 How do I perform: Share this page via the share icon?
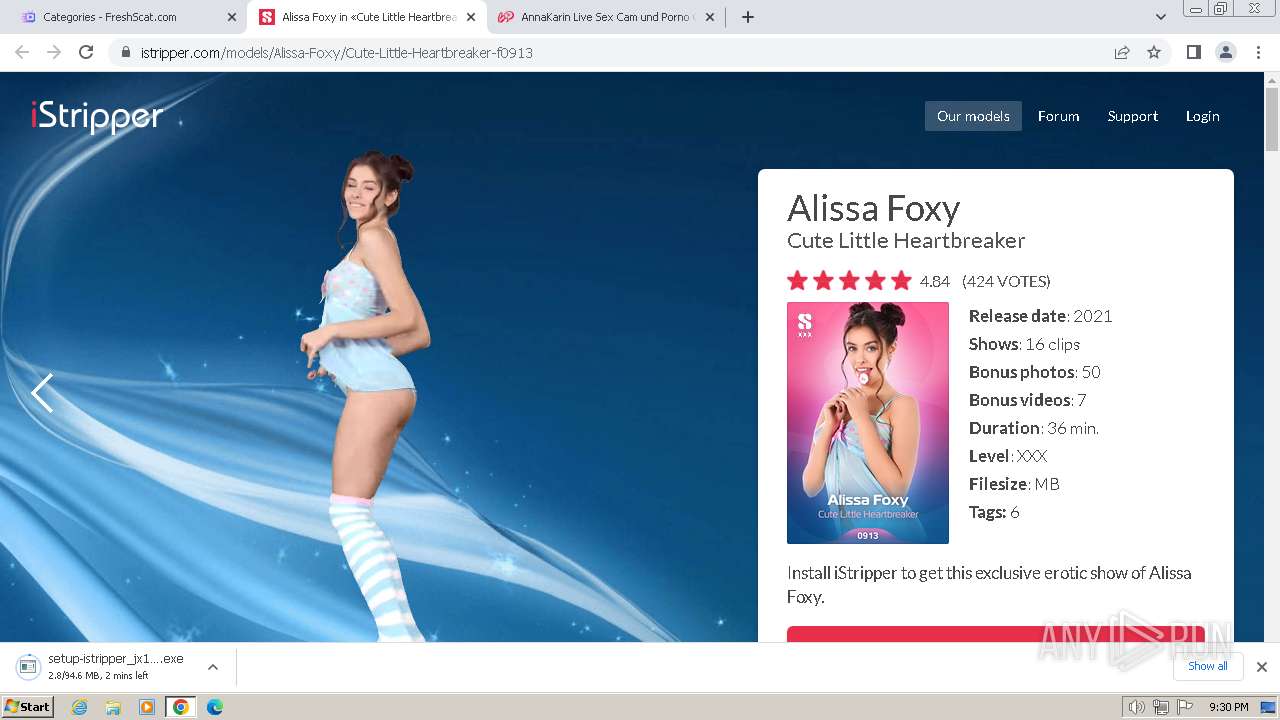pos(1122,52)
